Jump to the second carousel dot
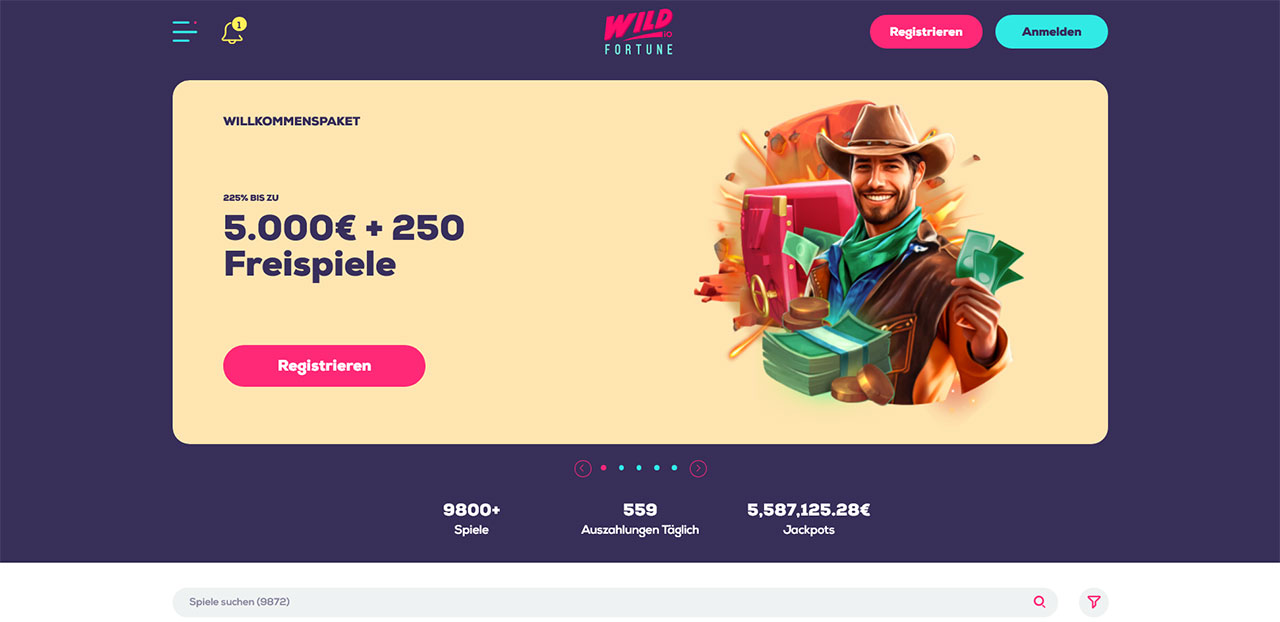Image resolution: width=1280 pixels, height=622 pixels. point(621,468)
